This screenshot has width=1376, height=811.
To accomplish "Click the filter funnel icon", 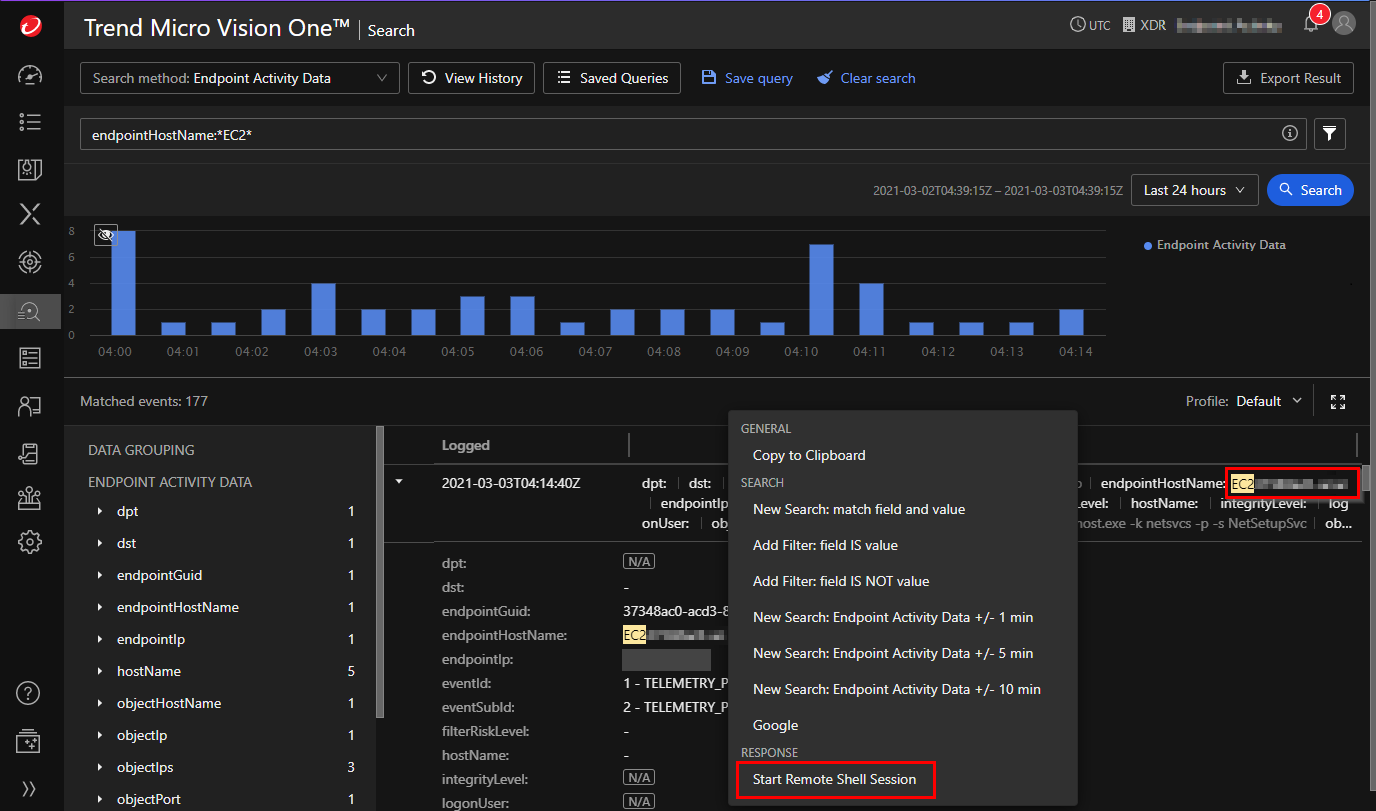I will click(x=1329, y=133).
